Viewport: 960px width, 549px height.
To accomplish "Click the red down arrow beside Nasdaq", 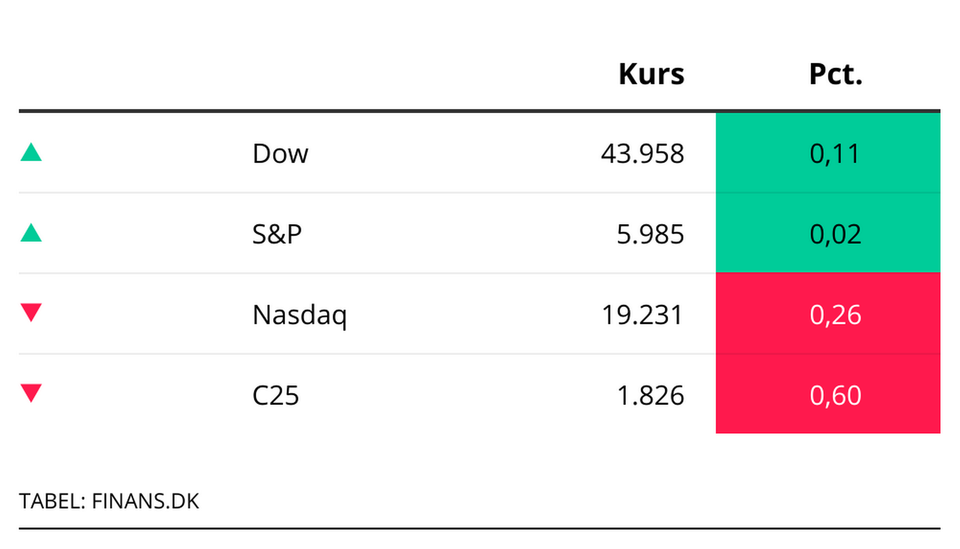I will pos(31,313).
